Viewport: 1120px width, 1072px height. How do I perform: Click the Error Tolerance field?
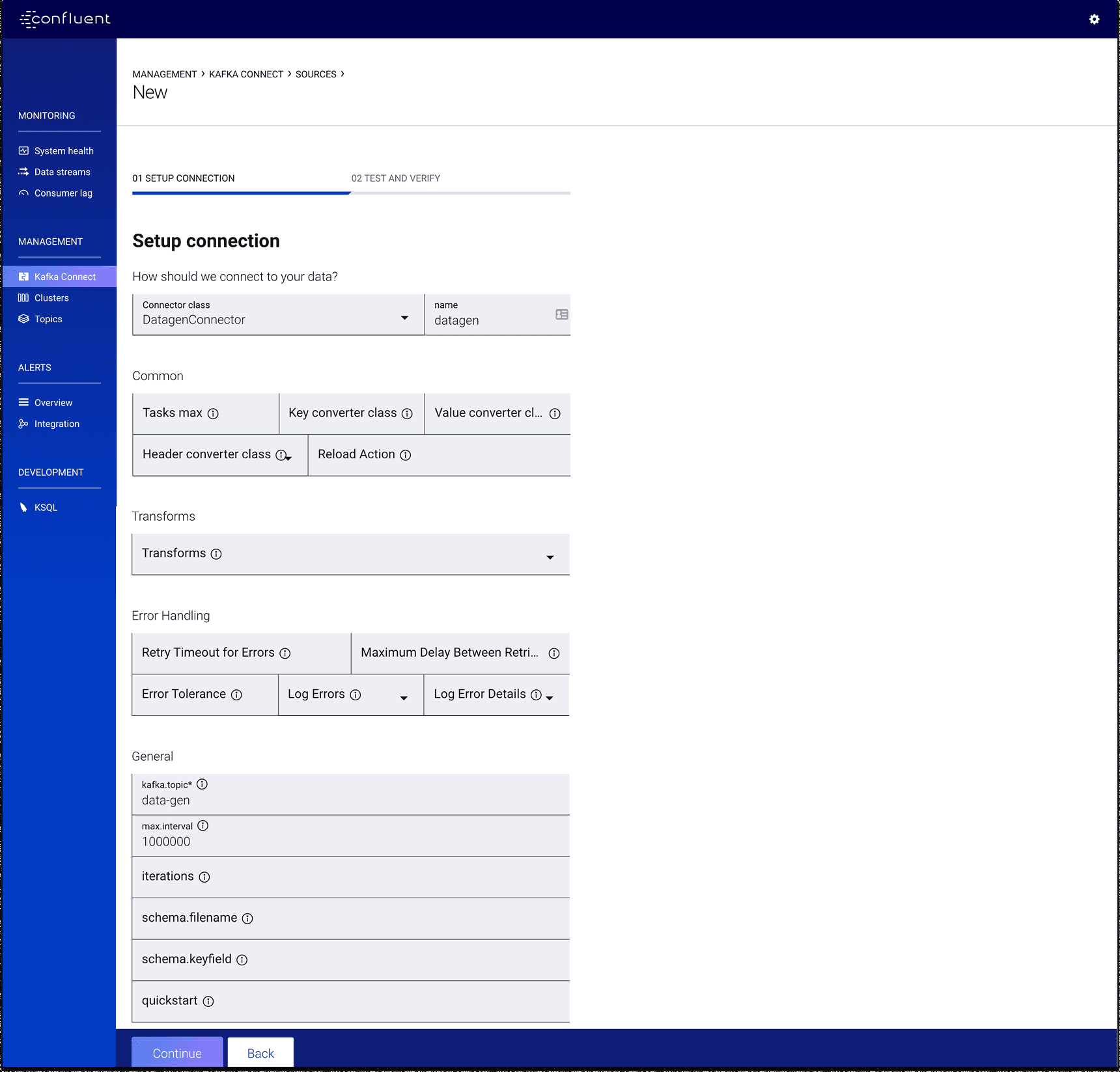coord(205,694)
